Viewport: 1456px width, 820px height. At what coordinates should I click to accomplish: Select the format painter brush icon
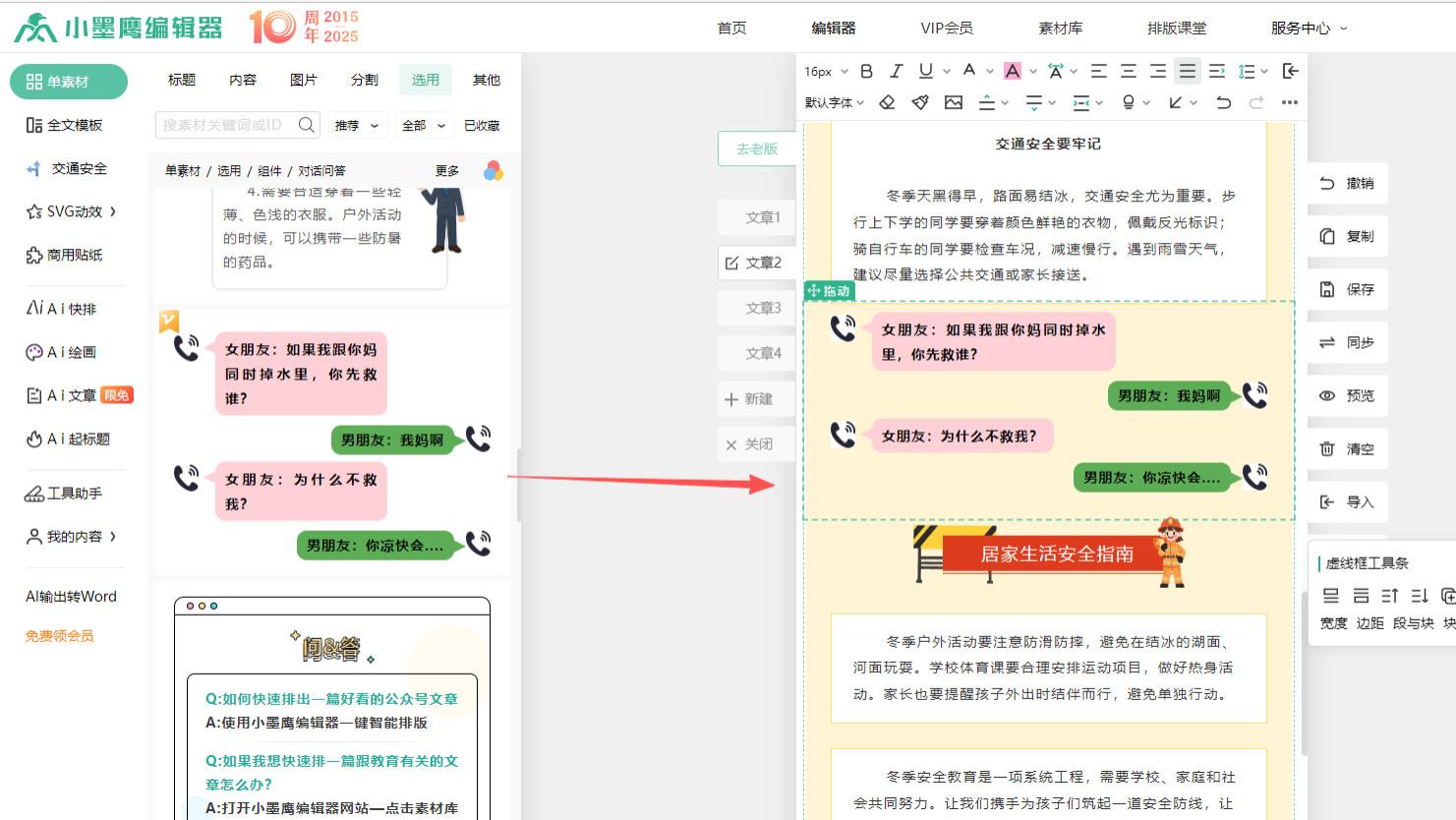[x=920, y=101]
